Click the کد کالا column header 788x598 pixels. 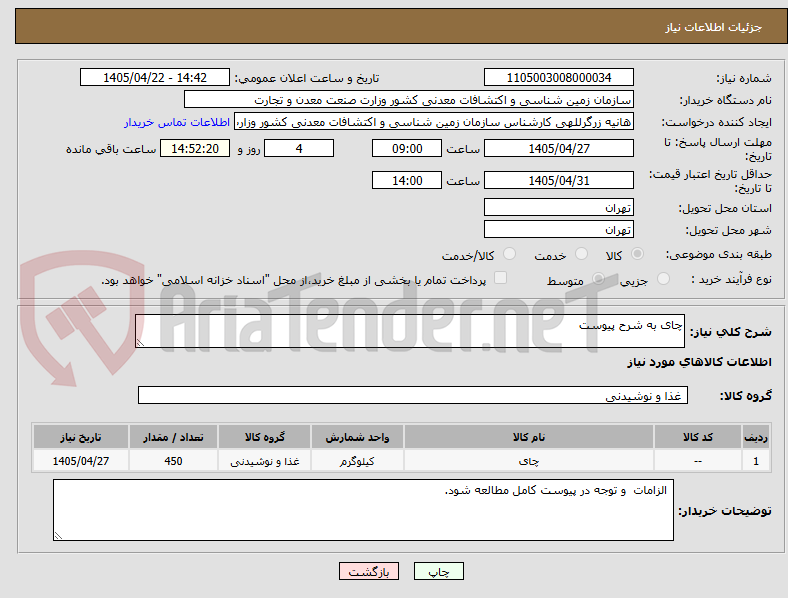[698, 437]
